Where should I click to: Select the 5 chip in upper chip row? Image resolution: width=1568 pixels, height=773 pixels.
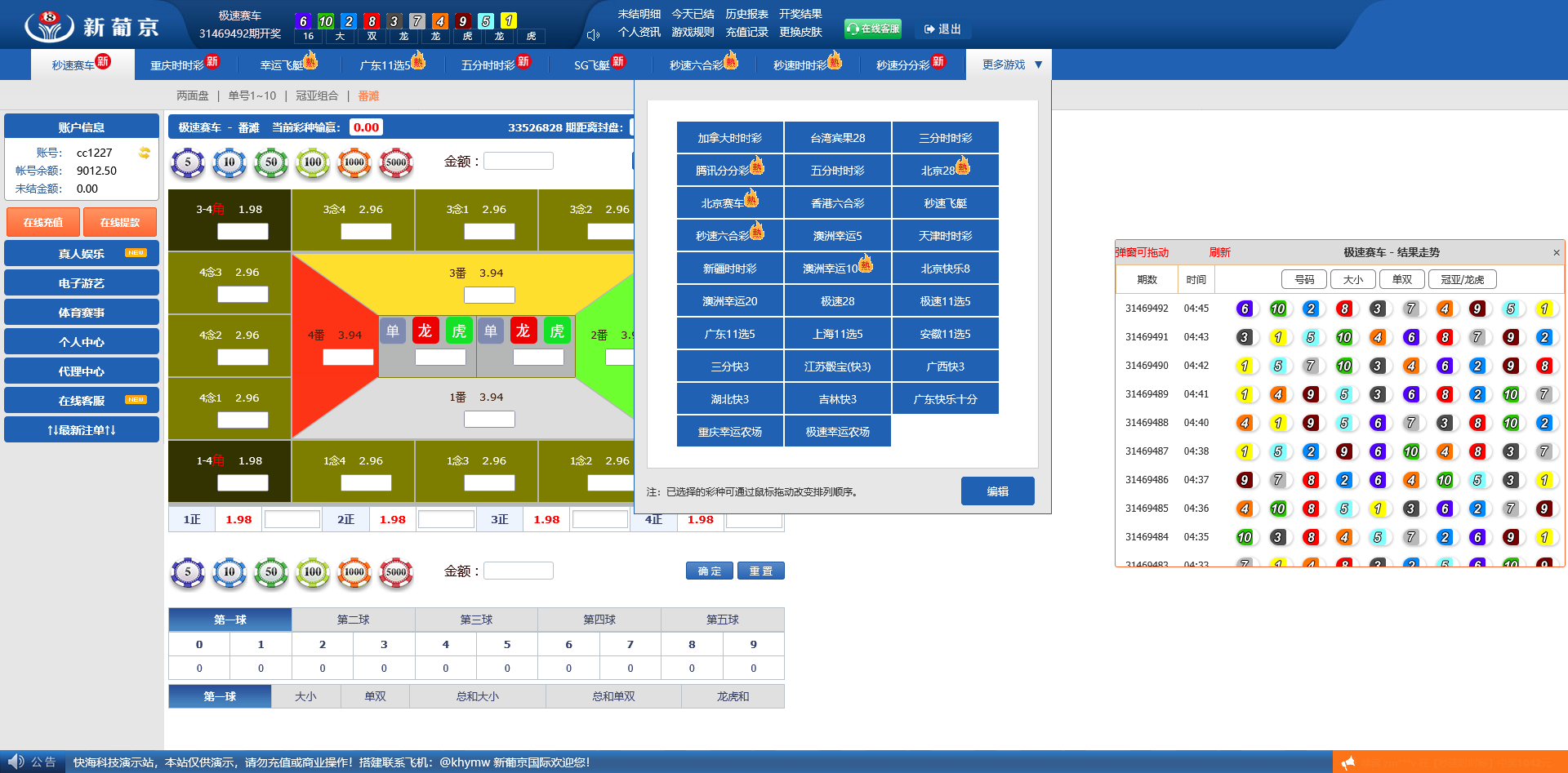pyautogui.click(x=188, y=162)
